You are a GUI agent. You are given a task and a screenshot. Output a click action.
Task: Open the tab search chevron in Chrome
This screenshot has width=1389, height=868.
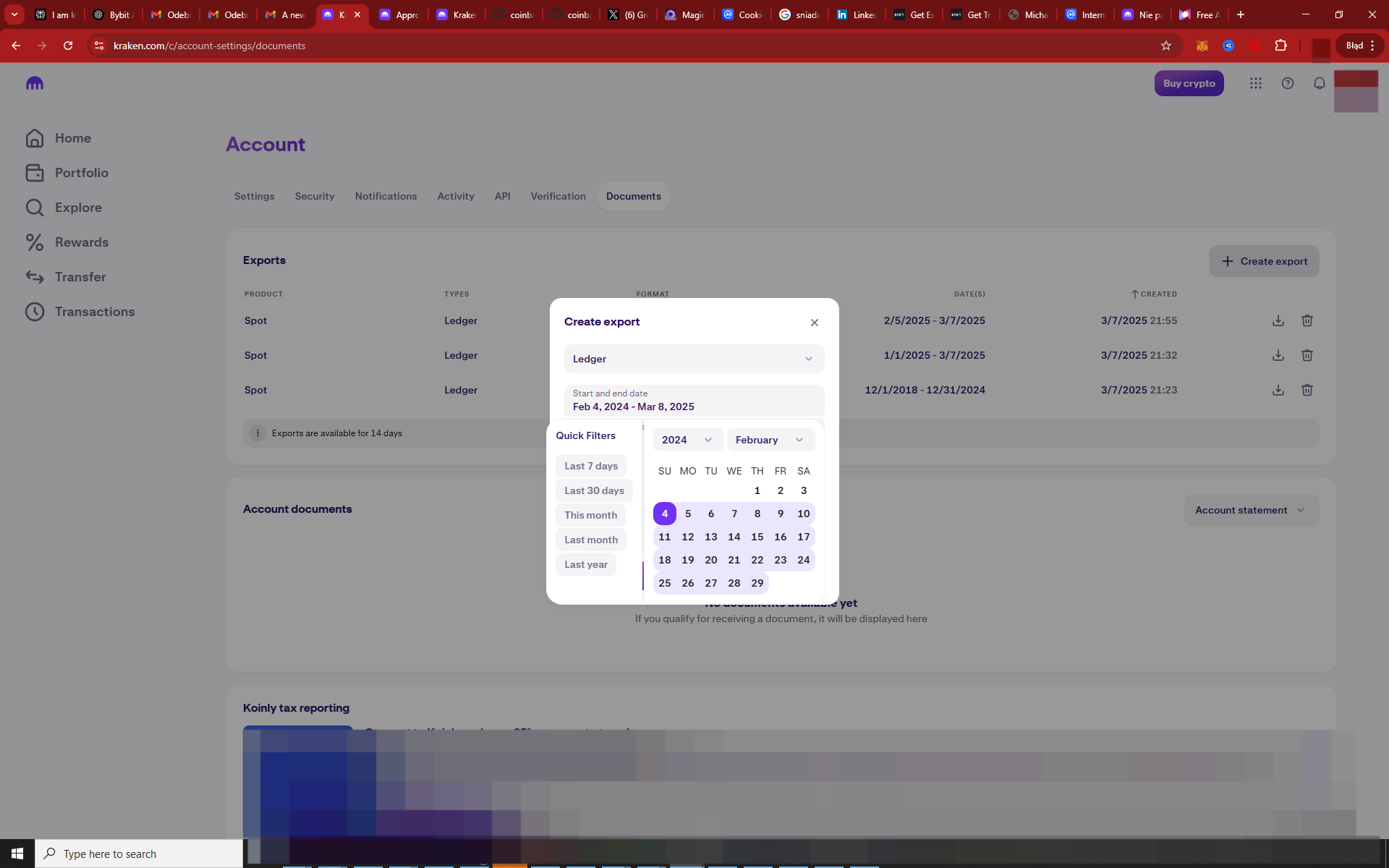(x=14, y=14)
